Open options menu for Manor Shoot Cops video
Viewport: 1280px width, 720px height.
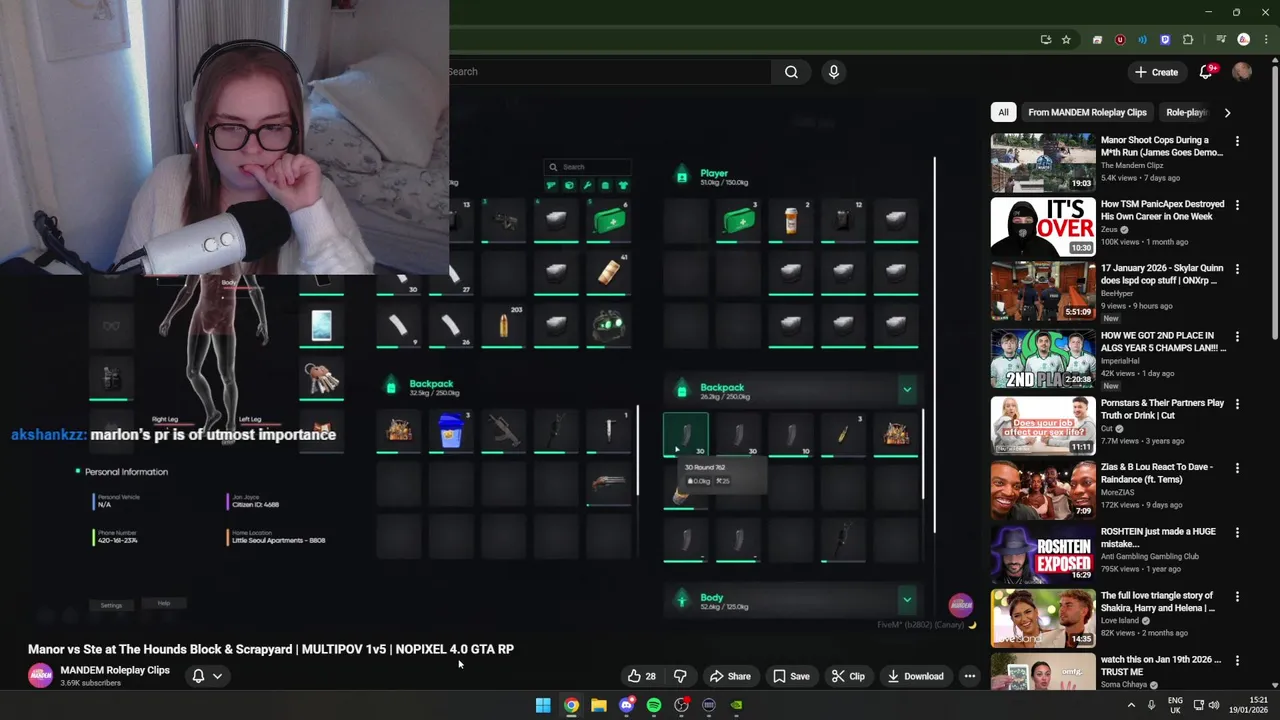[x=1237, y=141]
